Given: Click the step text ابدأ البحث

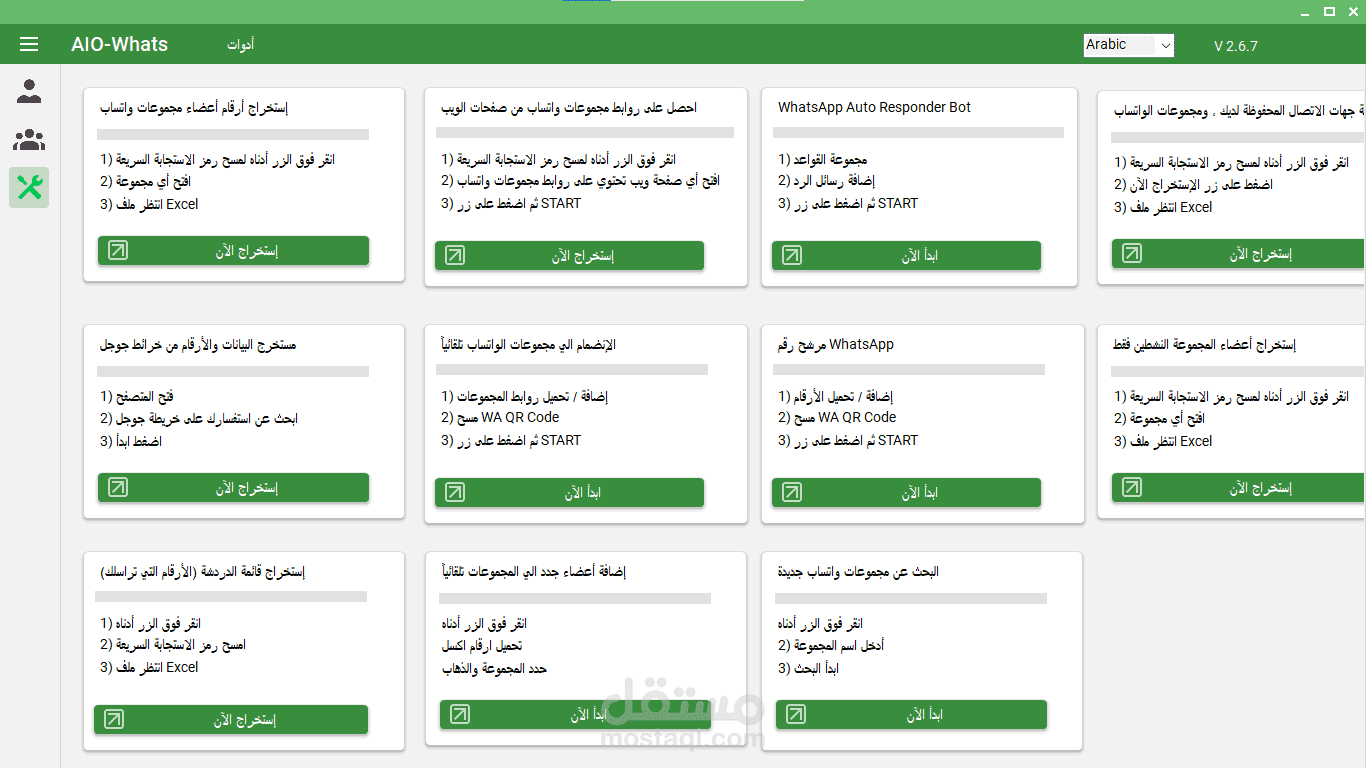Looking at the screenshot, I should [x=816, y=668].
